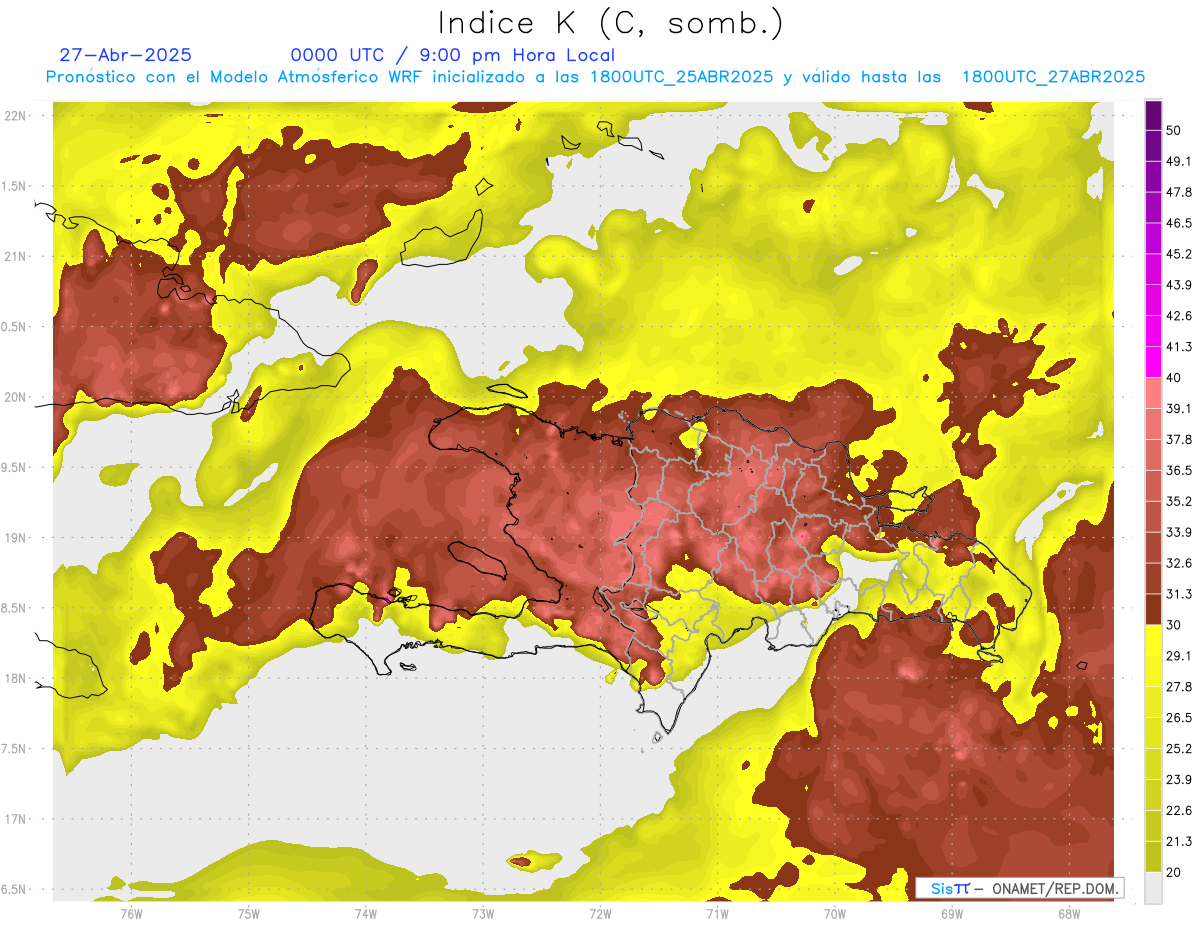Image resolution: width=1200 pixels, height=927 pixels.
Task: Click the '69W' longitude label
Action: pyautogui.click(x=952, y=914)
